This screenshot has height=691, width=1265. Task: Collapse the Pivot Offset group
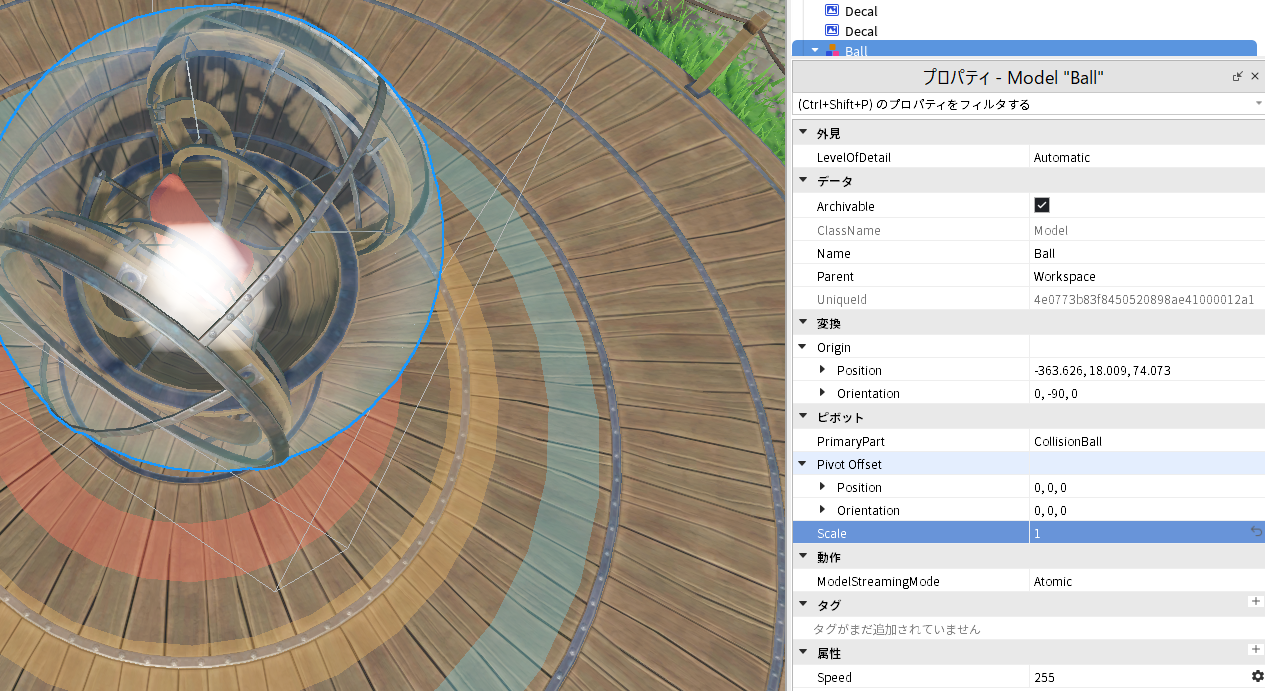tap(802, 464)
